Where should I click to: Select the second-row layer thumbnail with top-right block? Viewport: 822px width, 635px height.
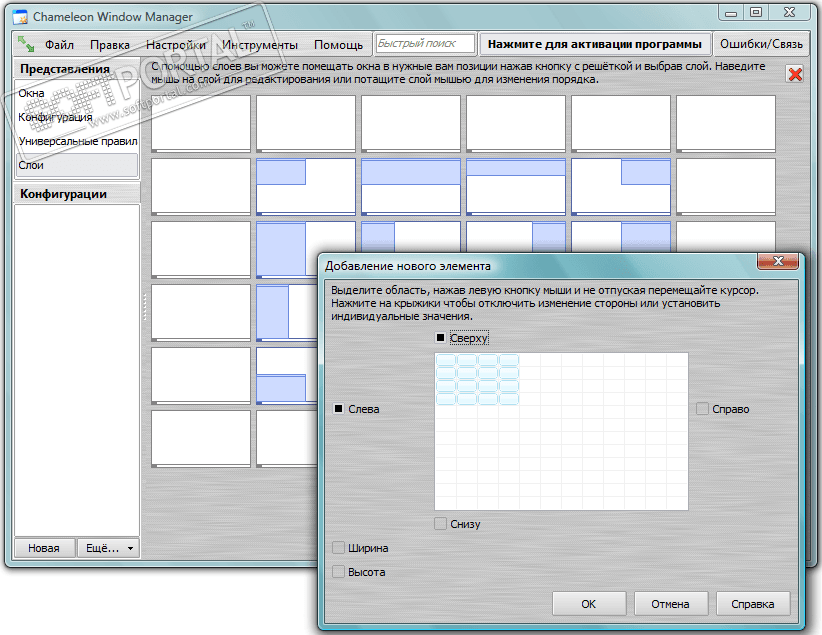[x=621, y=187]
